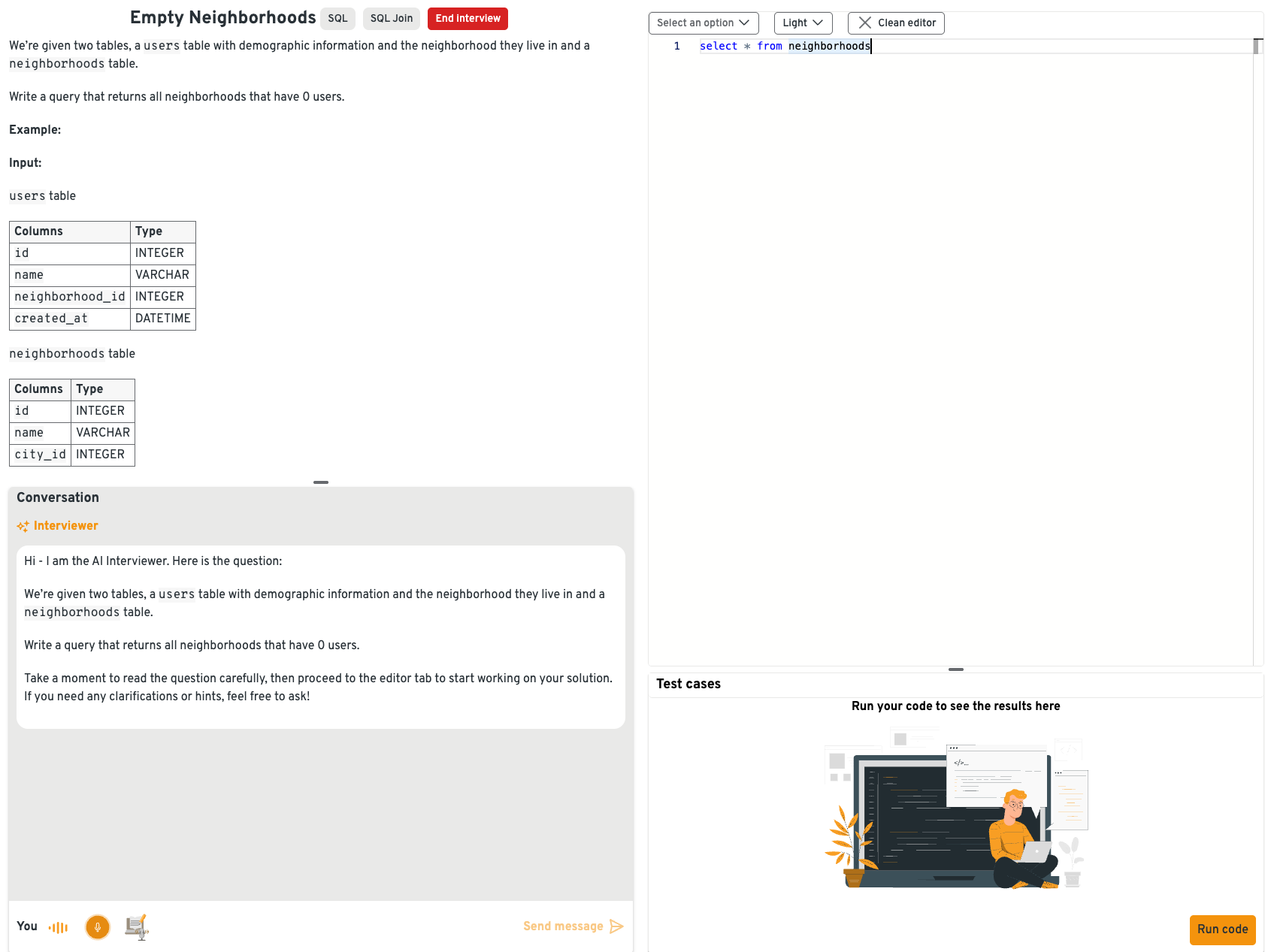Click the sparkle icon next to Interviewer

point(23,526)
